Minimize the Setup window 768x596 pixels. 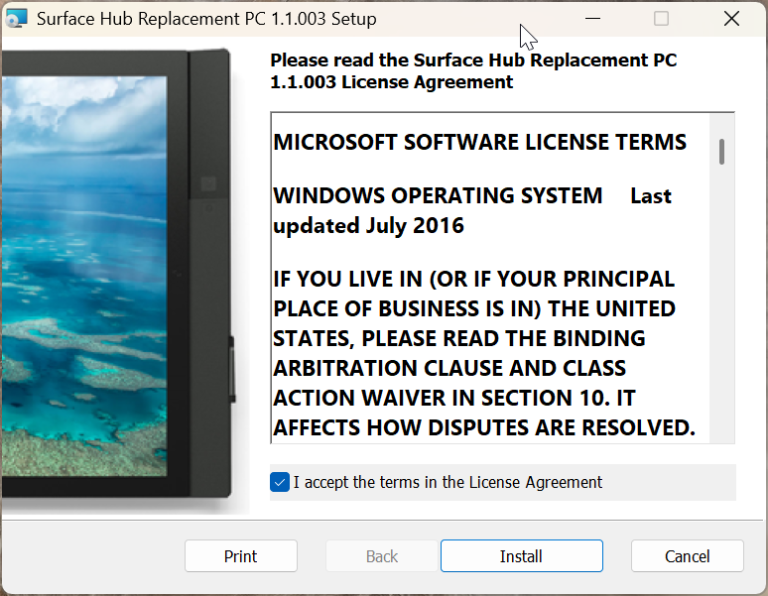pos(593,19)
